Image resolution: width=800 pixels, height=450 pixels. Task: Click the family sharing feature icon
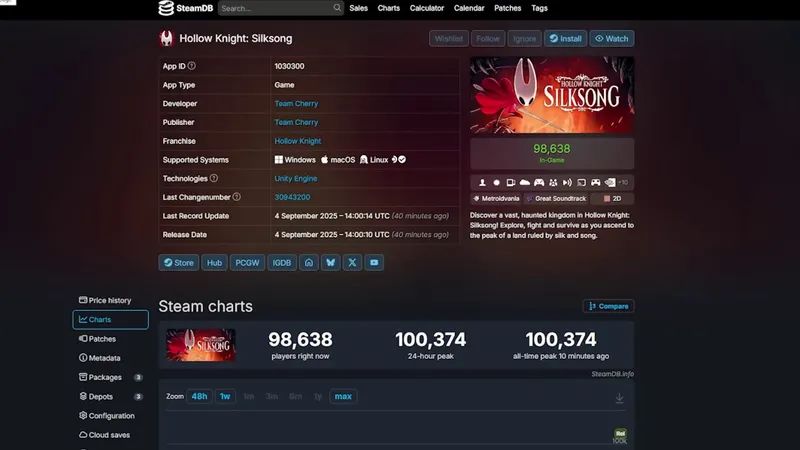coord(553,182)
